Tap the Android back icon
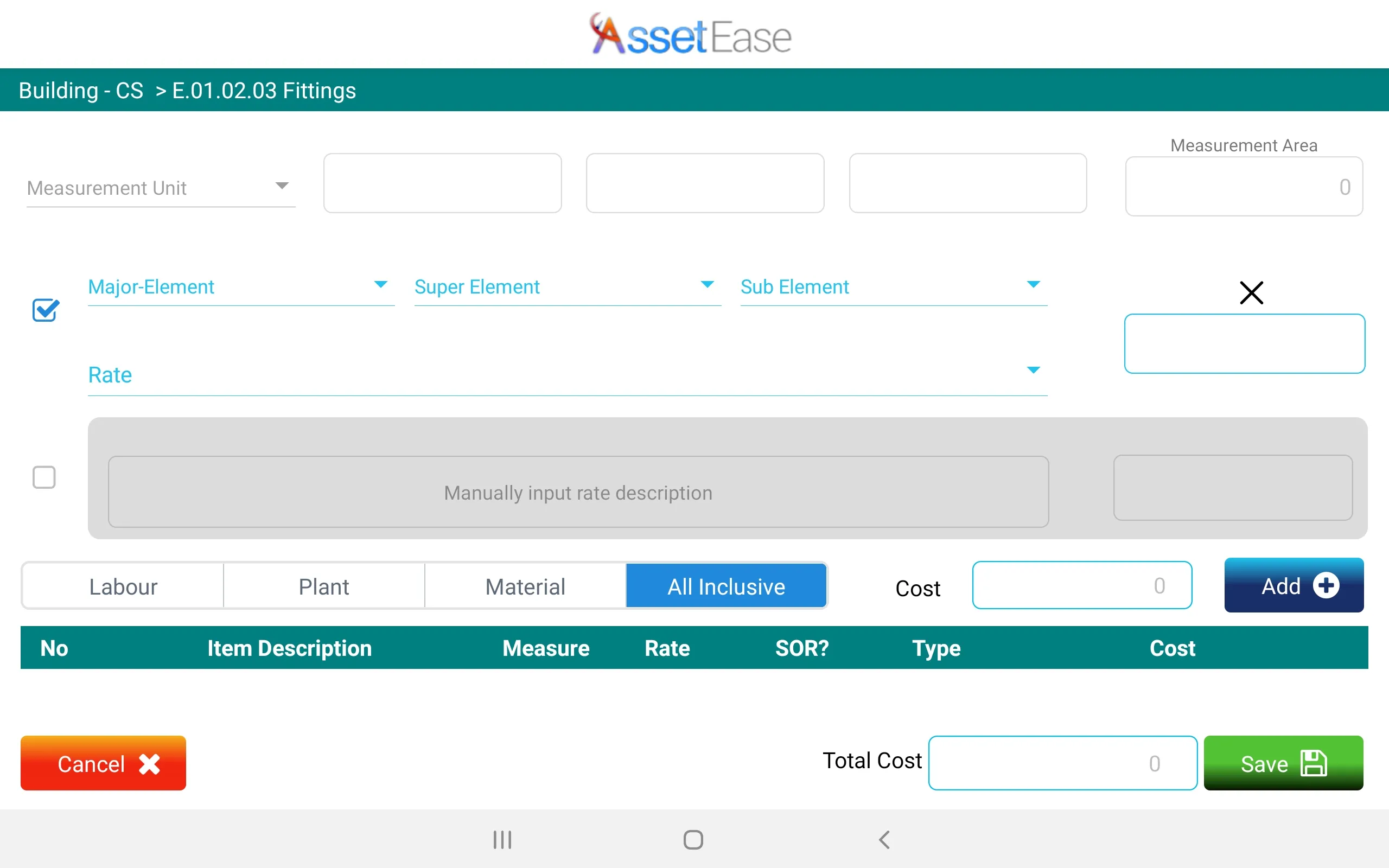1389x868 pixels. tap(884, 840)
